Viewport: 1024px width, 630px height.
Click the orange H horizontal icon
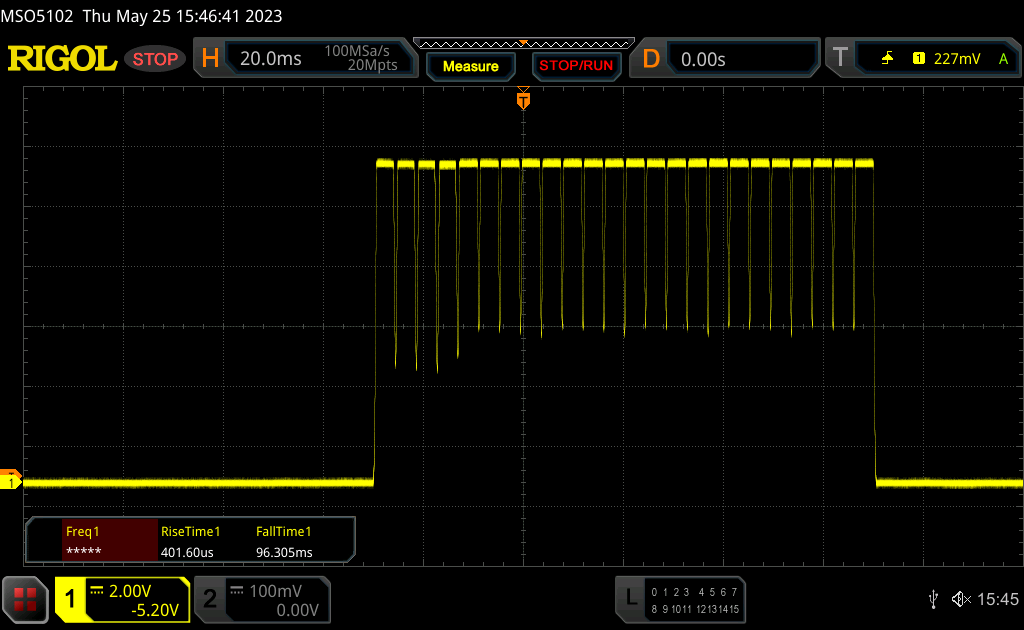[x=210, y=59]
